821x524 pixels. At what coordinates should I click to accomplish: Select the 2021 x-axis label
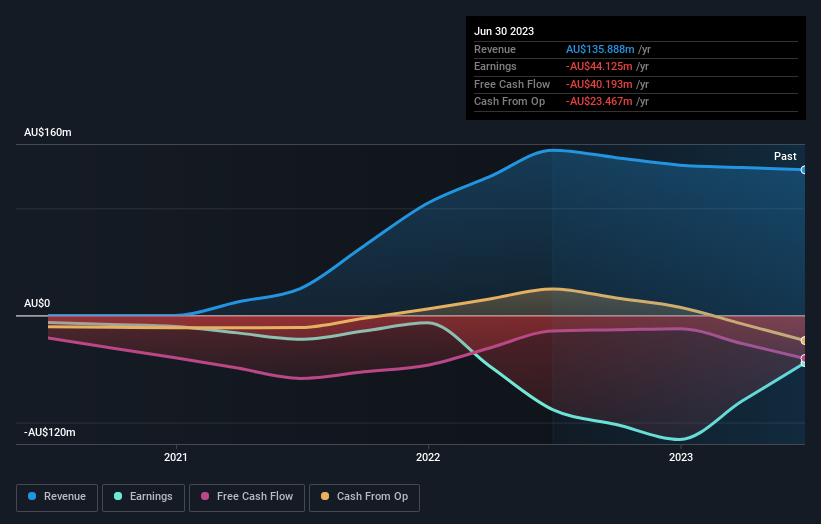[175, 457]
